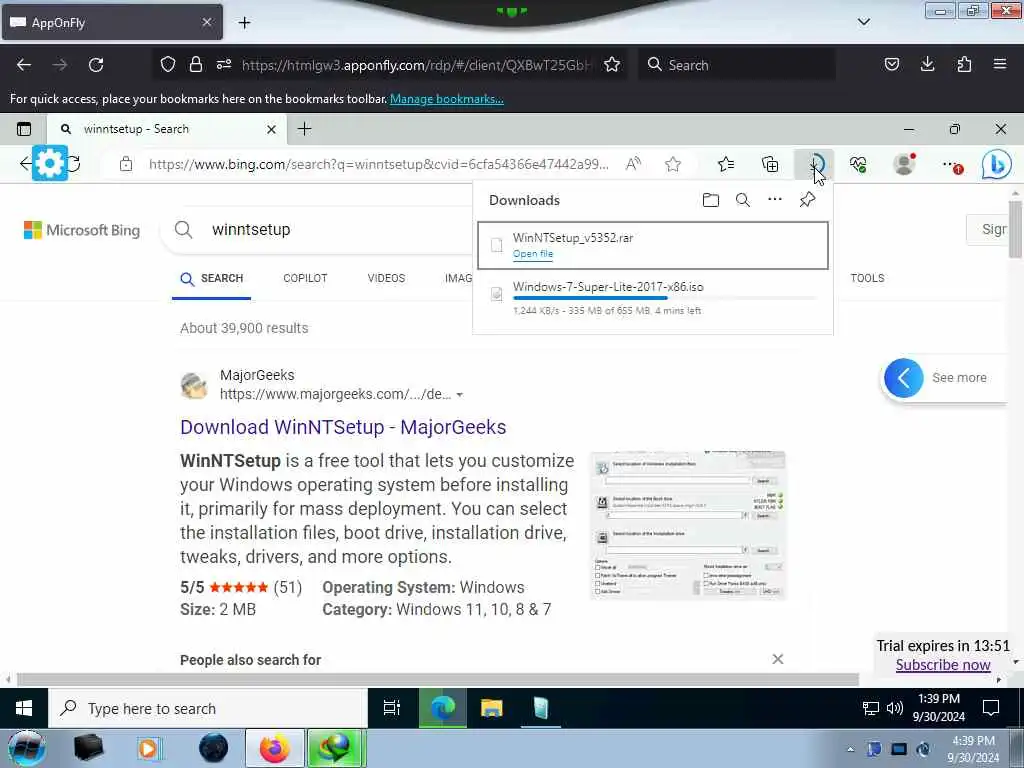This screenshot has height=768, width=1024.
Task: Click ISO download progress bar
Action: (x=665, y=298)
